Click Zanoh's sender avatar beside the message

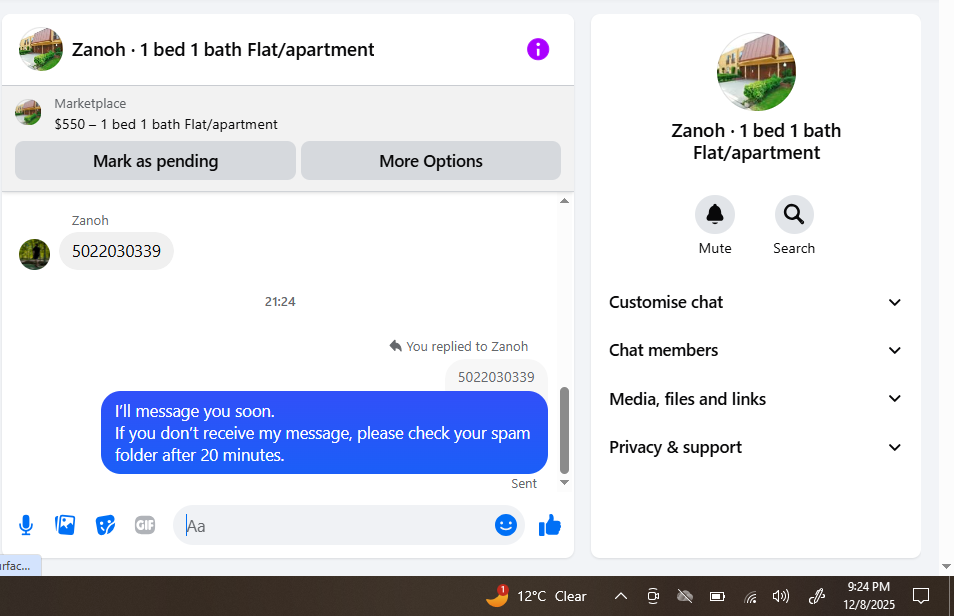click(35, 254)
